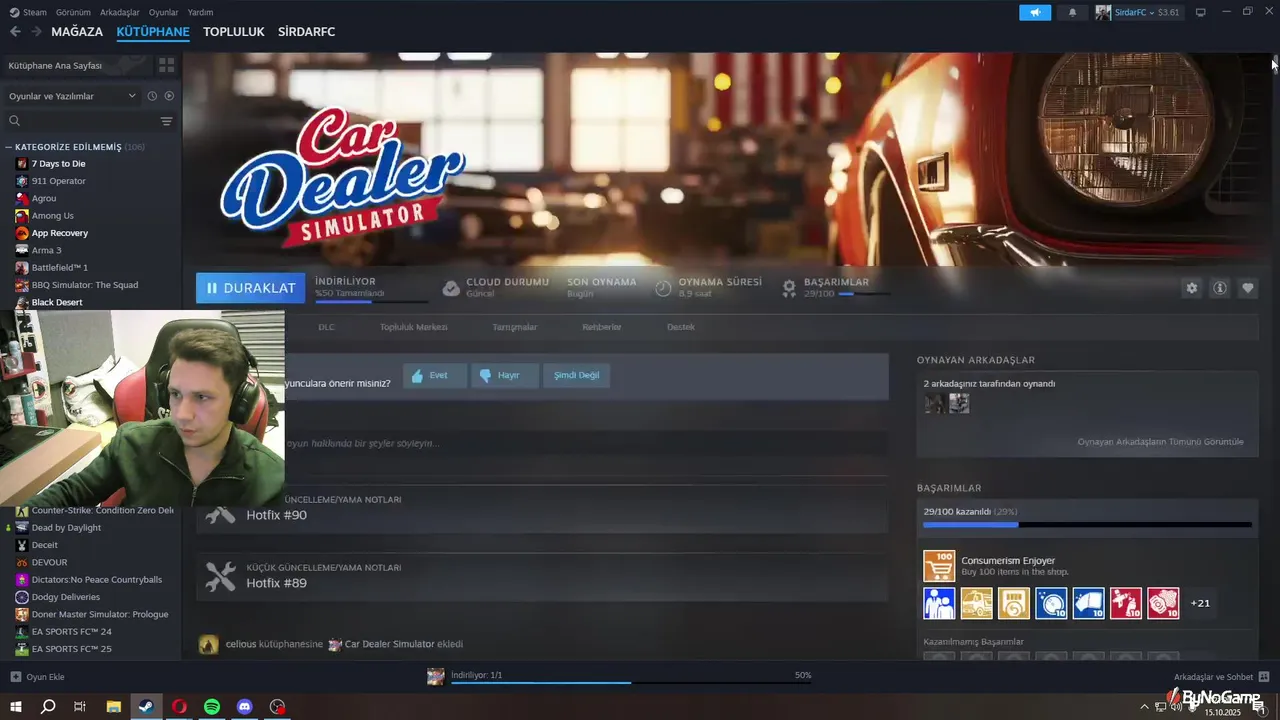Click the thumbs-up Evet recommend button

click(x=435, y=375)
